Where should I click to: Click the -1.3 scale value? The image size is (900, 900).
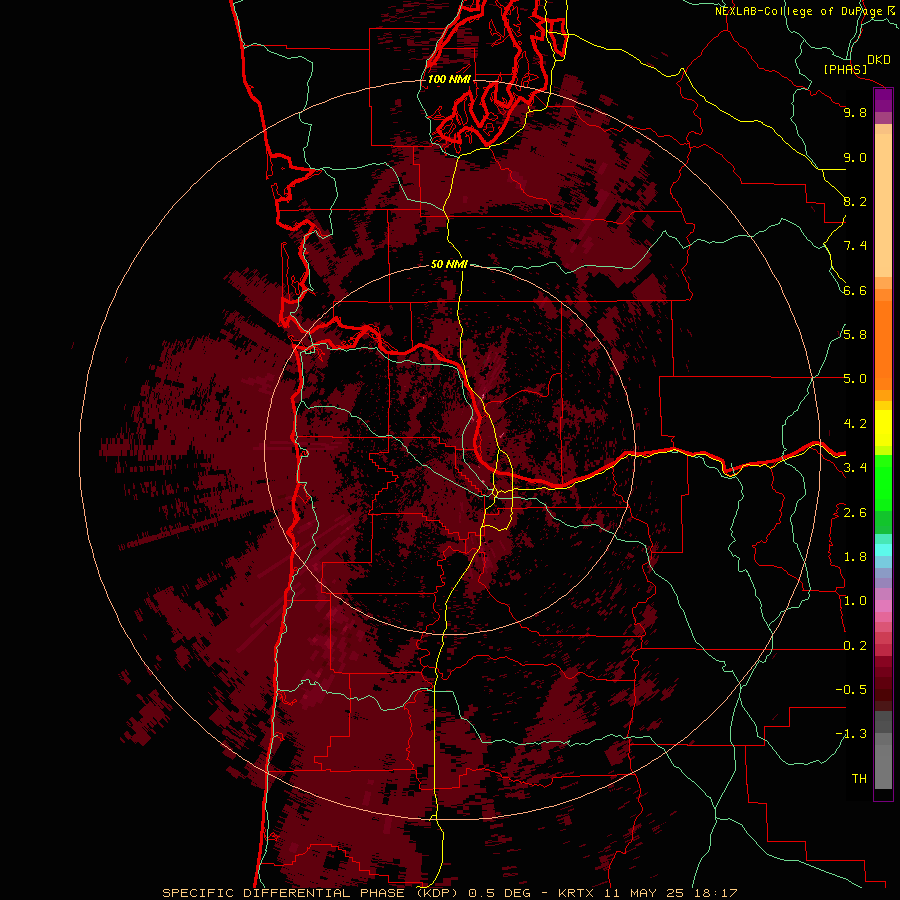point(851,734)
